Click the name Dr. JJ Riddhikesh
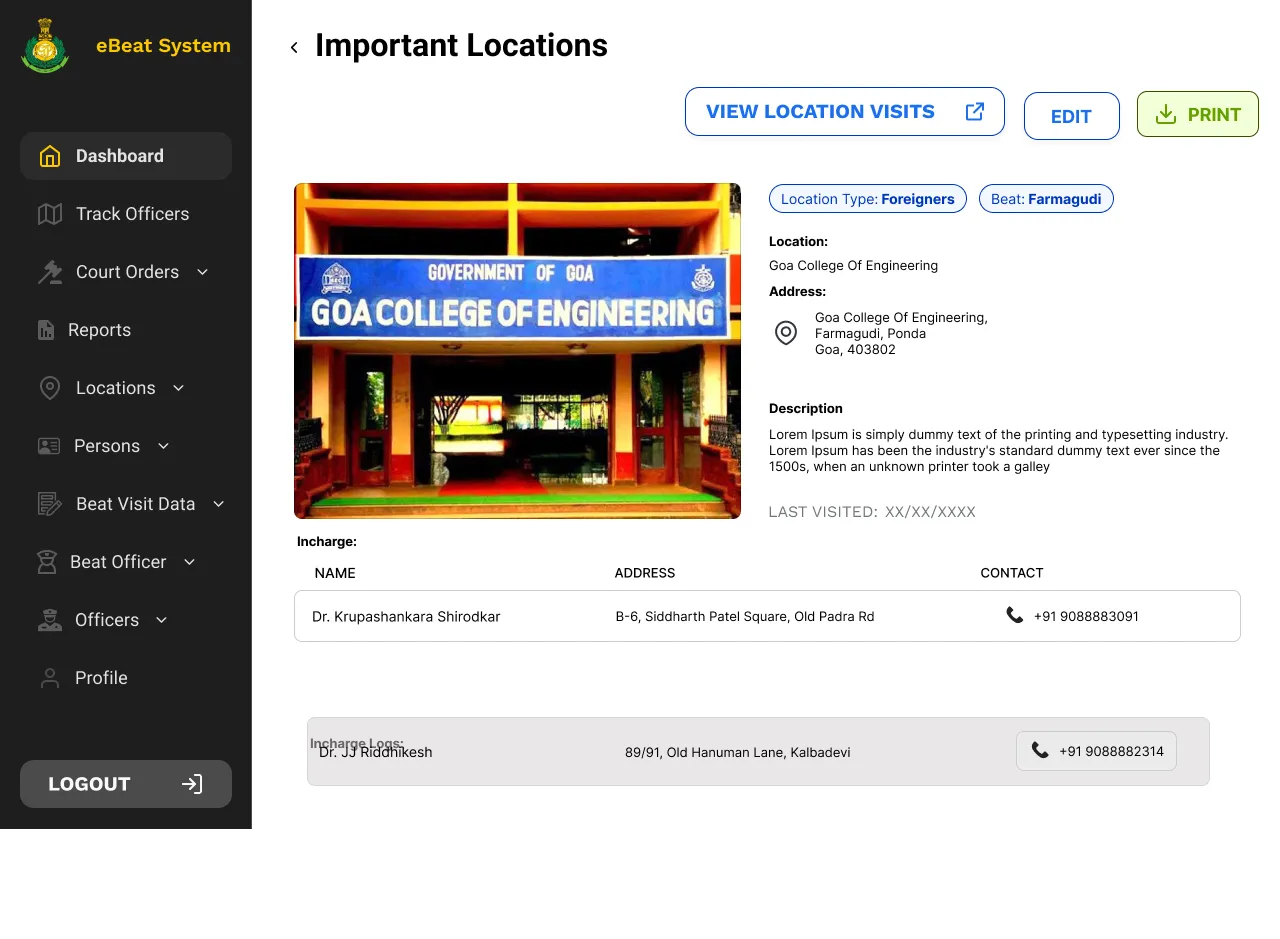Viewport: 1280px width, 939px height. point(376,752)
